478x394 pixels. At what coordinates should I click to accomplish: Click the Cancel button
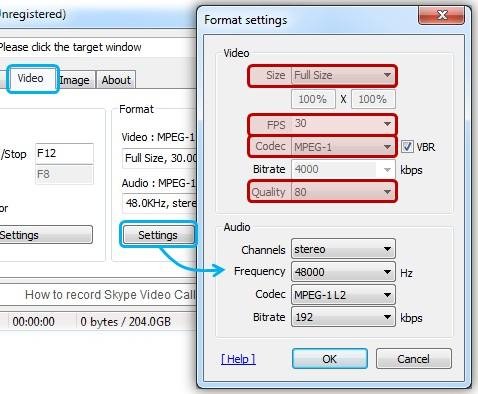414,359
